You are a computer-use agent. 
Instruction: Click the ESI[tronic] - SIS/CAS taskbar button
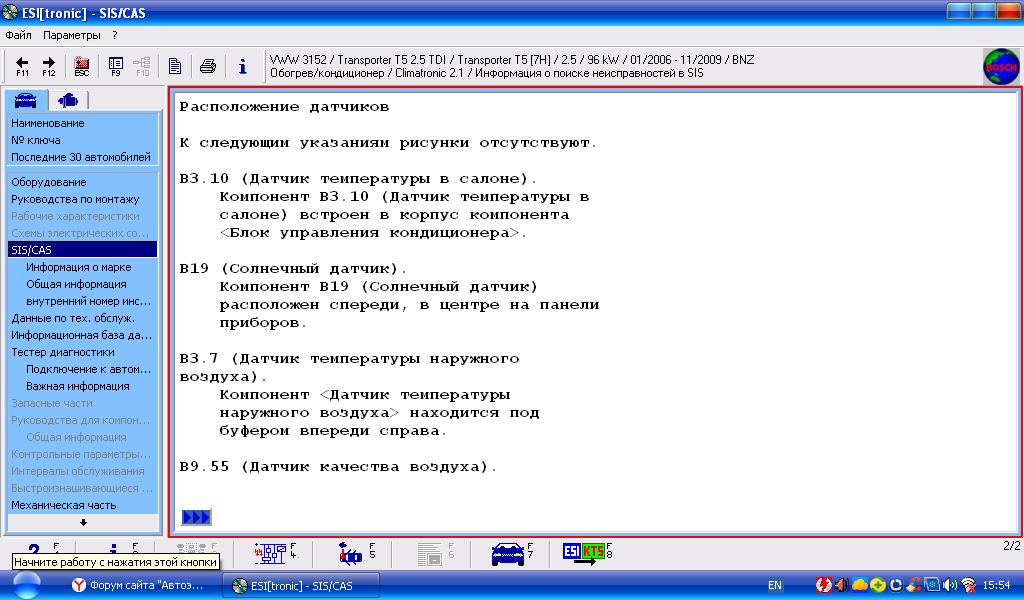point(300,585)
